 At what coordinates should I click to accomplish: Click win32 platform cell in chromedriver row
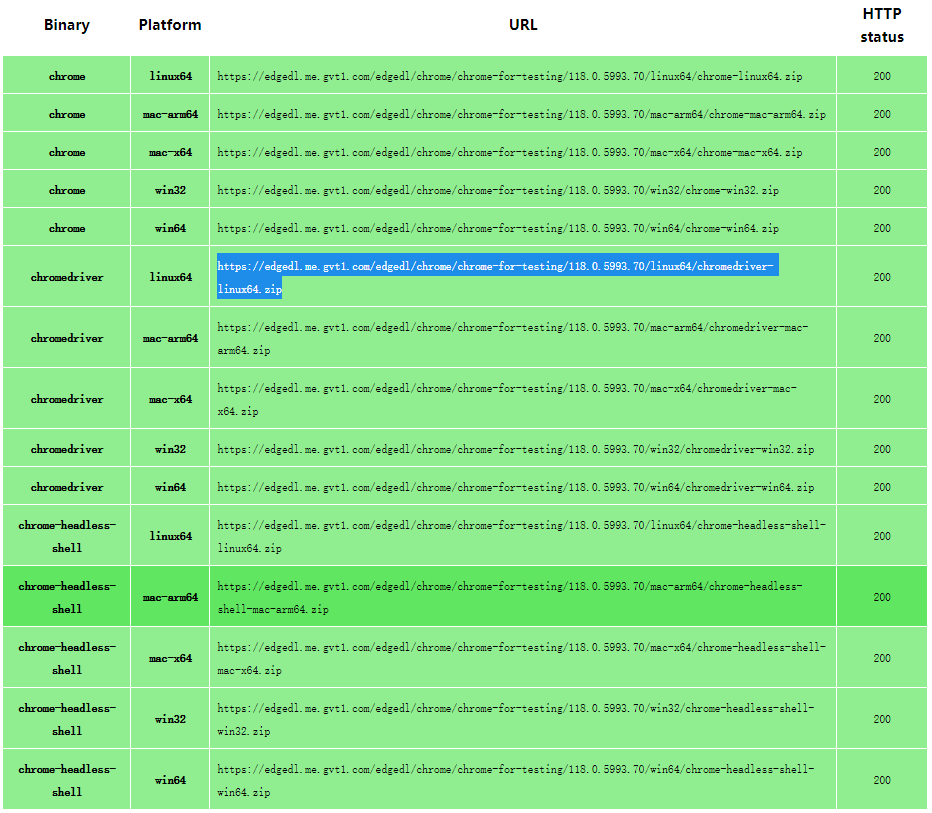[170, 449]
